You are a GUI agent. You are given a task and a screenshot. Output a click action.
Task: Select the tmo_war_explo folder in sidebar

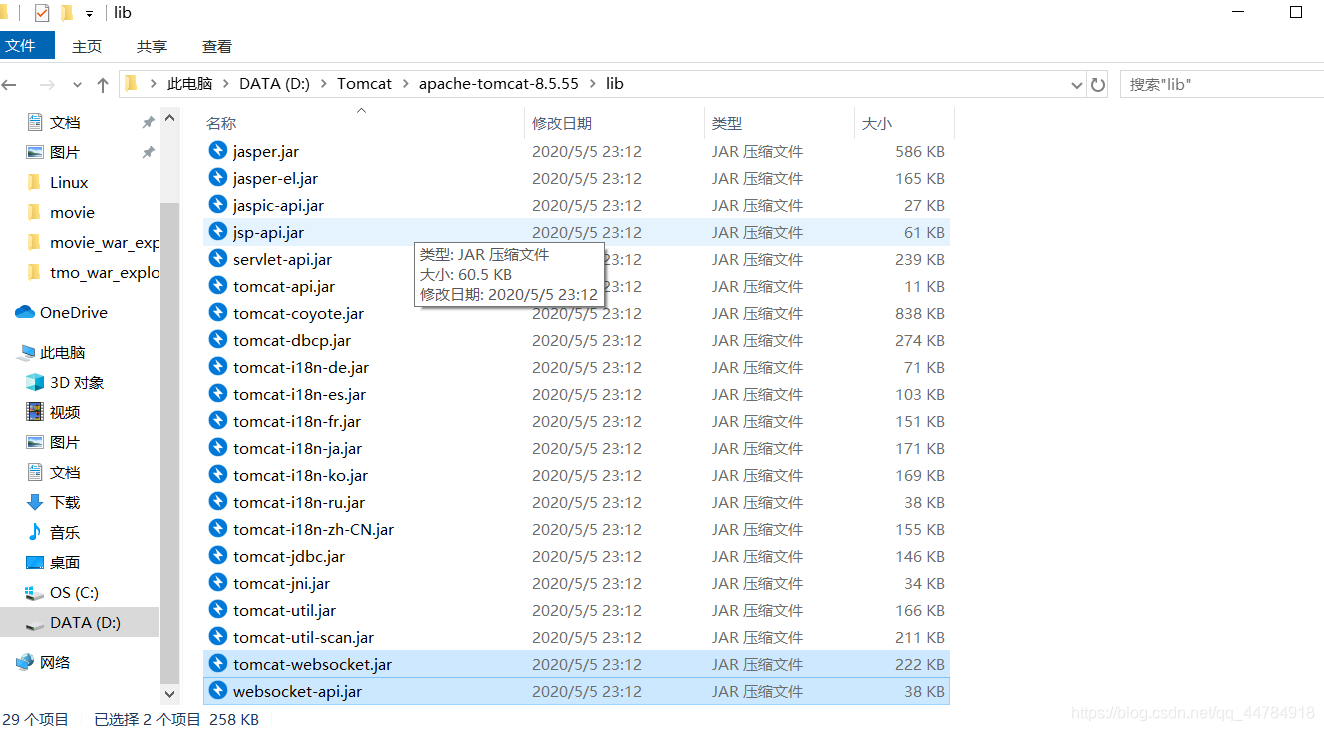(104, 272)
